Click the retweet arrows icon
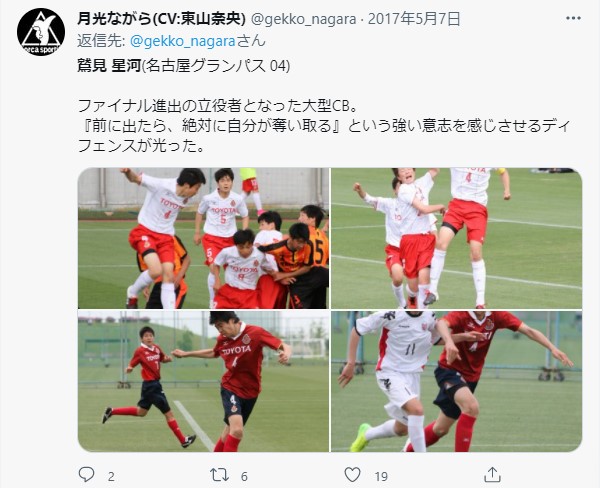 tap(220, 475)
